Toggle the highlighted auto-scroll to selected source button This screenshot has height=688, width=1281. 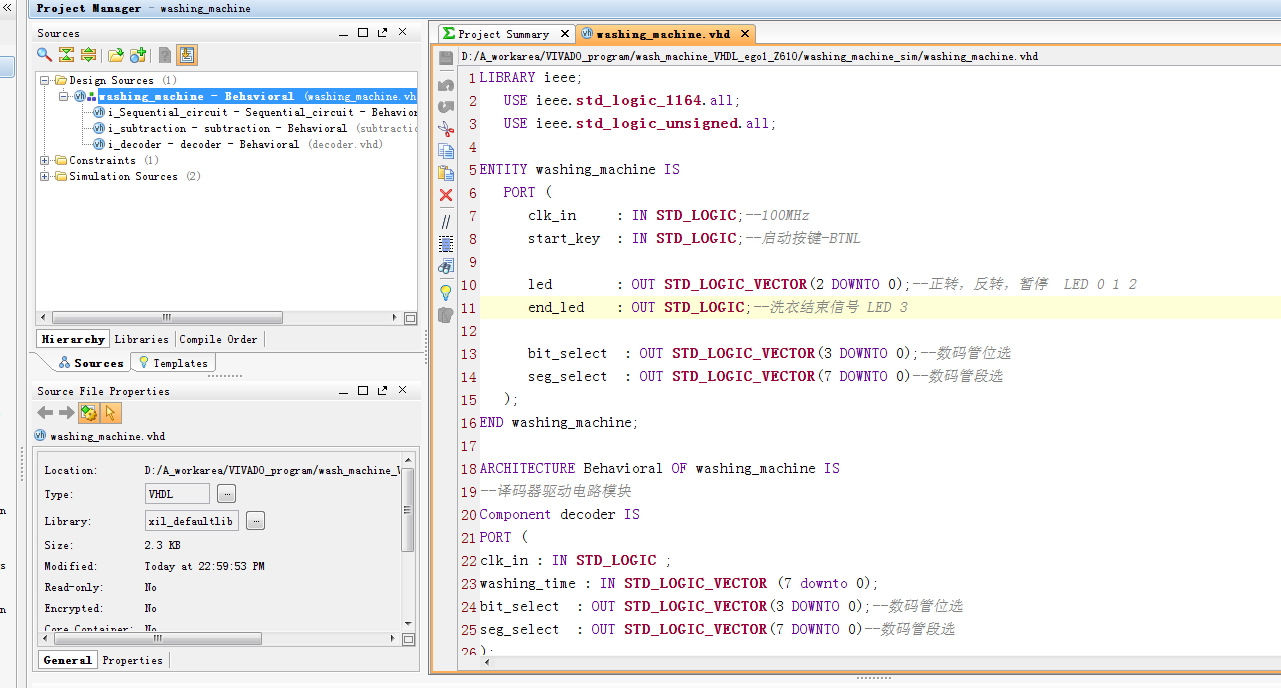pos(188,55)
